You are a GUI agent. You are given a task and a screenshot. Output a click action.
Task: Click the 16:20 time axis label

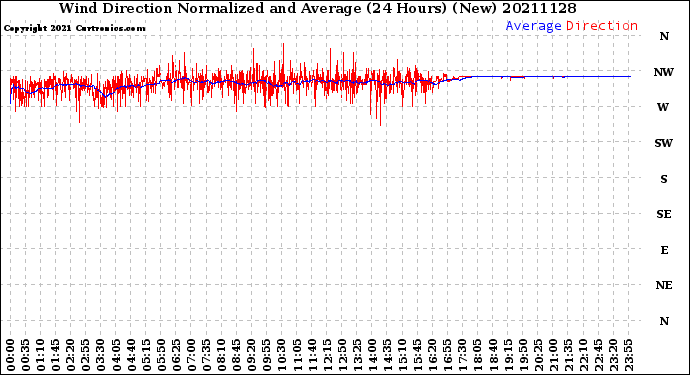(x=432, y=356)
